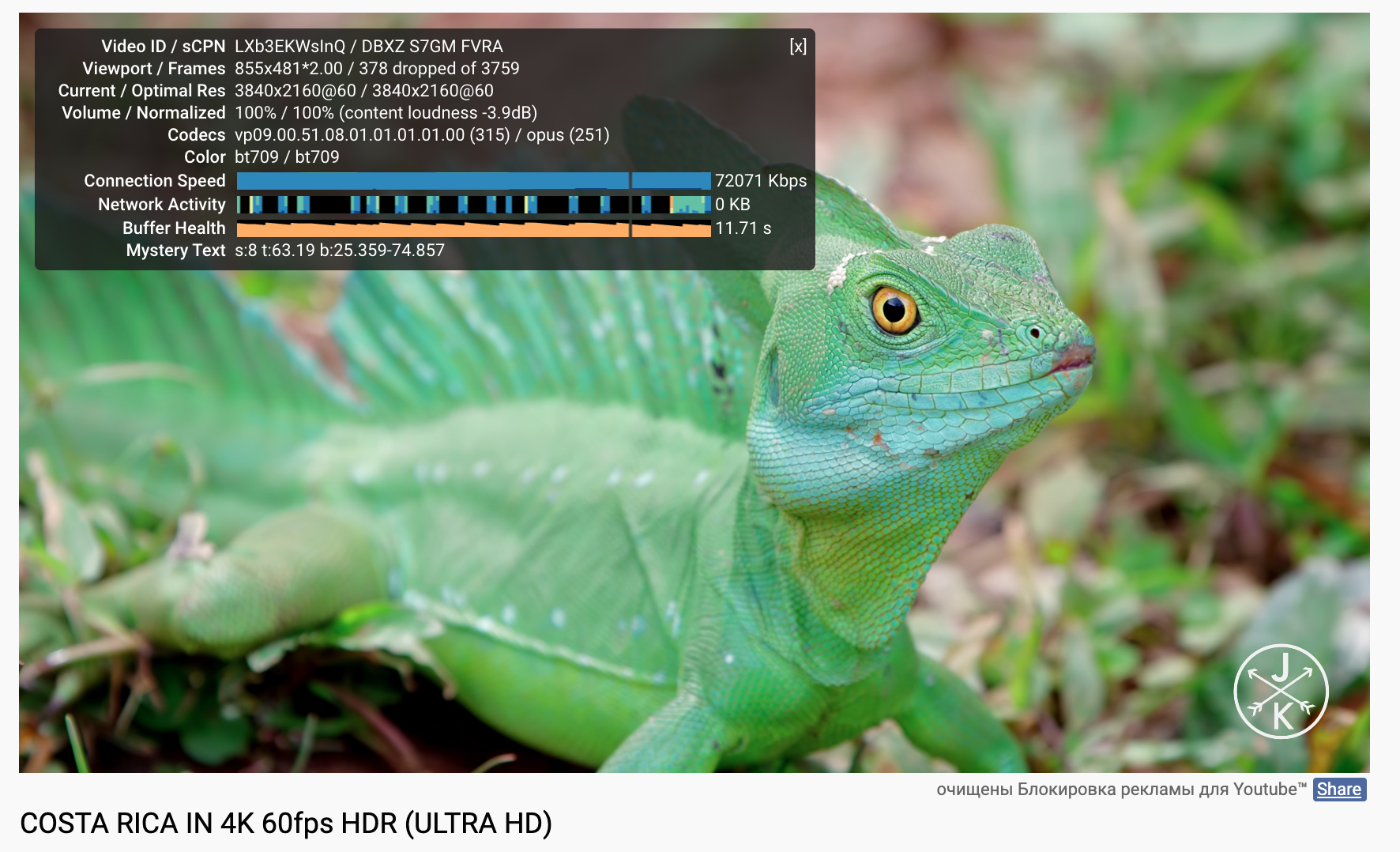The height and width of the screenshot is (852, 1400).
Task: Select the Video ID LXb3EKWsInQ text
Action: click(x=292, y=46)
